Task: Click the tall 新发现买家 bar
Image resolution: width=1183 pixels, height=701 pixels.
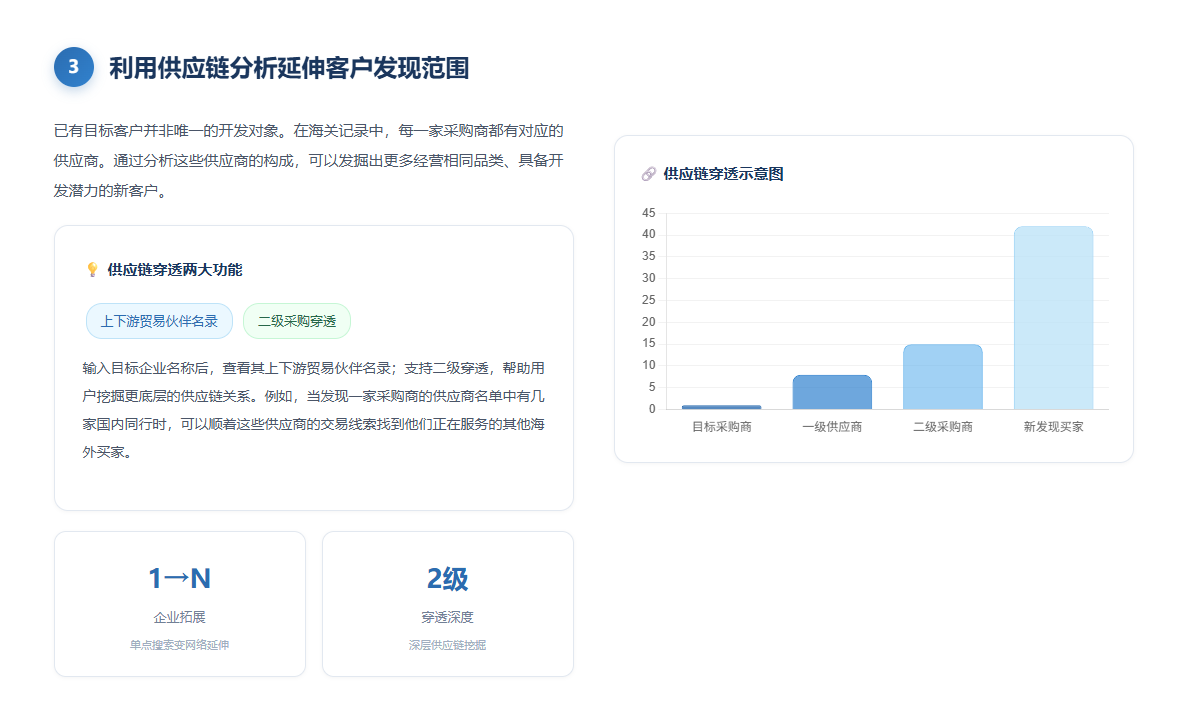Action: [x=1053, y=318]
